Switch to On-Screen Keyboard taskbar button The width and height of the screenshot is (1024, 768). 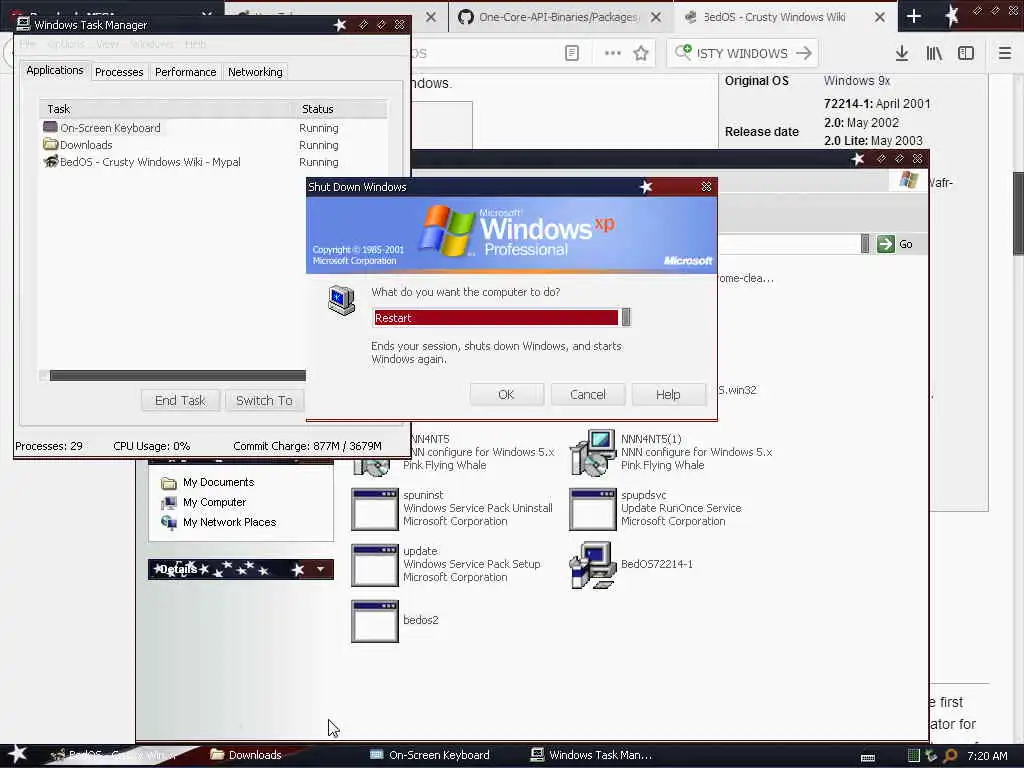click(x=431, y=755)
